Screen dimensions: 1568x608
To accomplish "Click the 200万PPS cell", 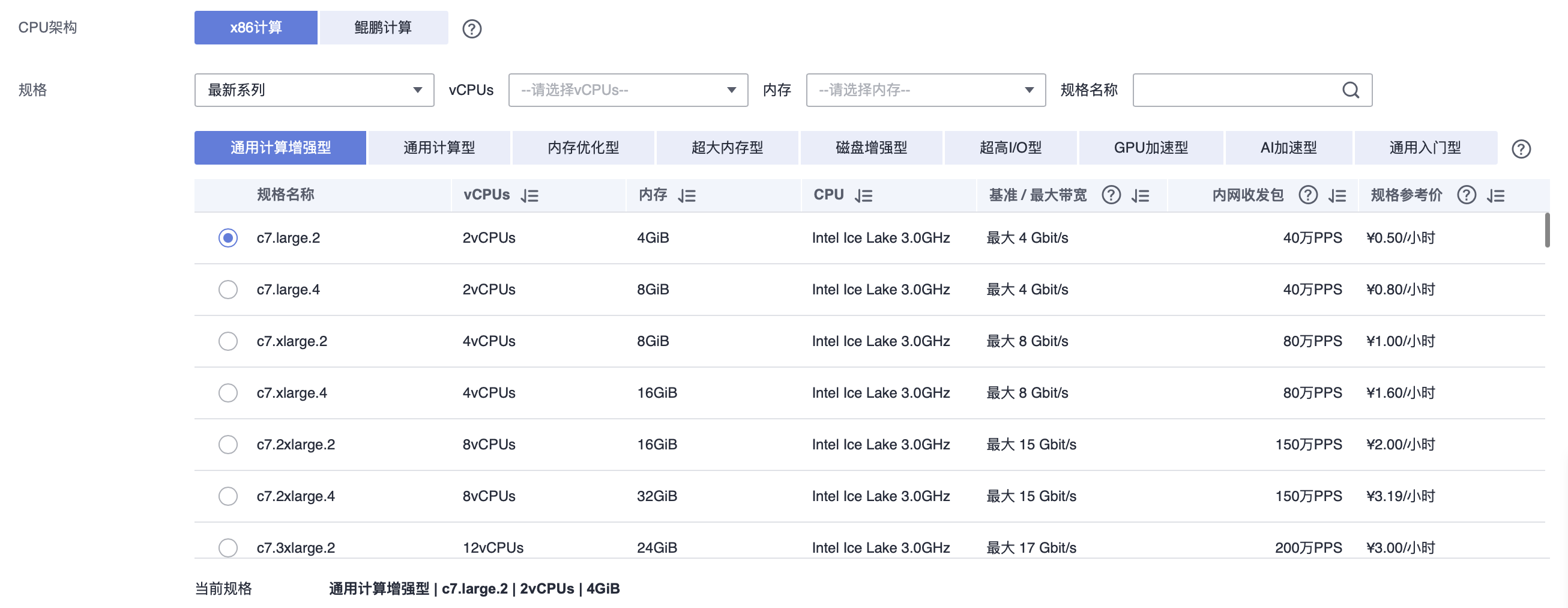I will [1308, 548].
